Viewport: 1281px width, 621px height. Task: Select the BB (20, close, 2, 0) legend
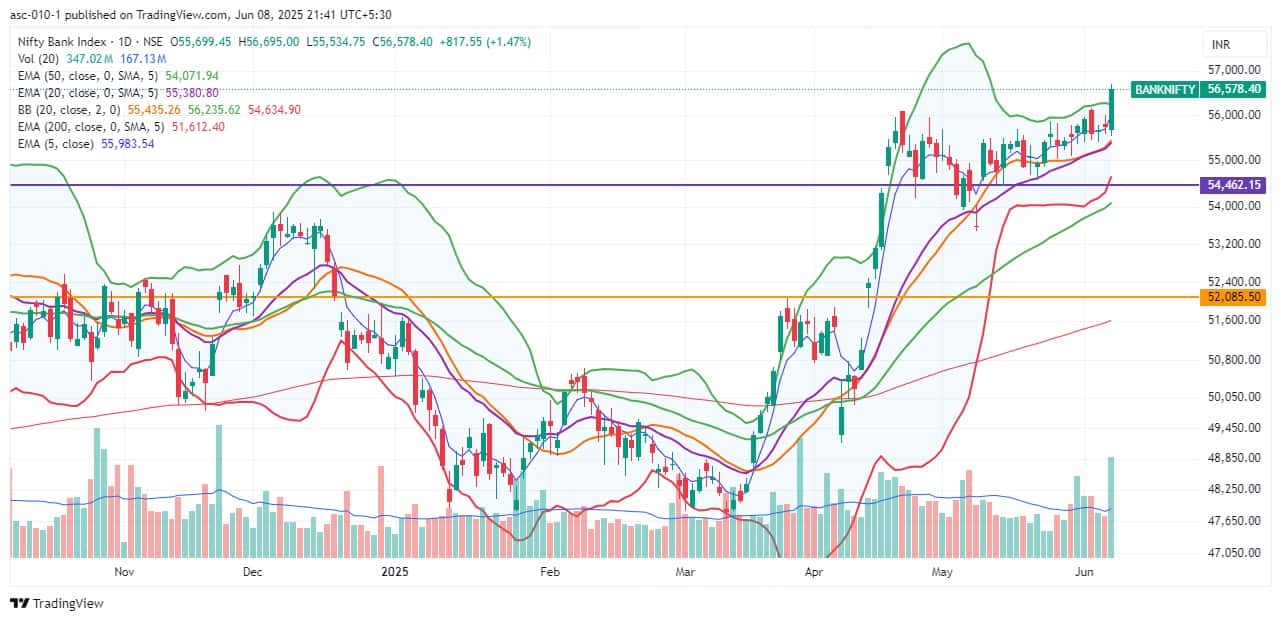(x=71, y=110)
